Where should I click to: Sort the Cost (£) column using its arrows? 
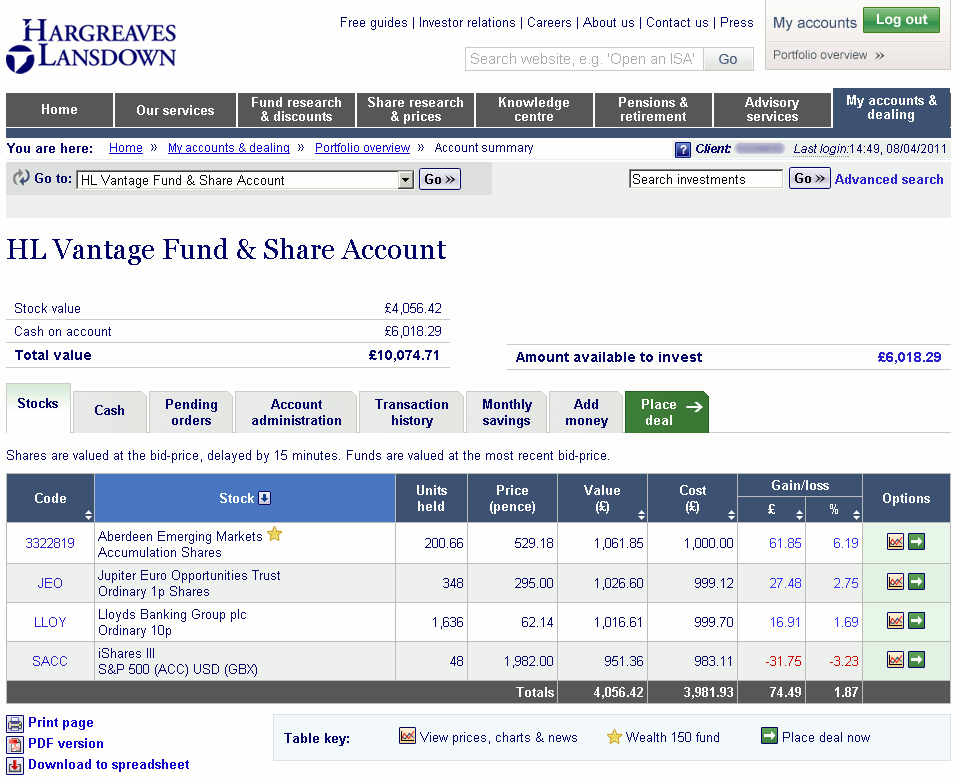coord(731,514)
